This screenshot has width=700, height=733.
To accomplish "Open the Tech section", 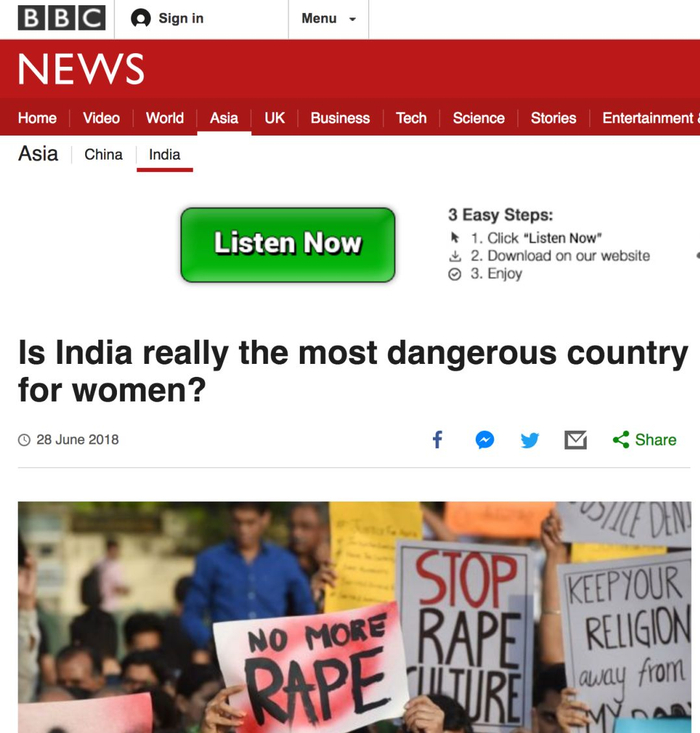I will (x=411, y=118).
